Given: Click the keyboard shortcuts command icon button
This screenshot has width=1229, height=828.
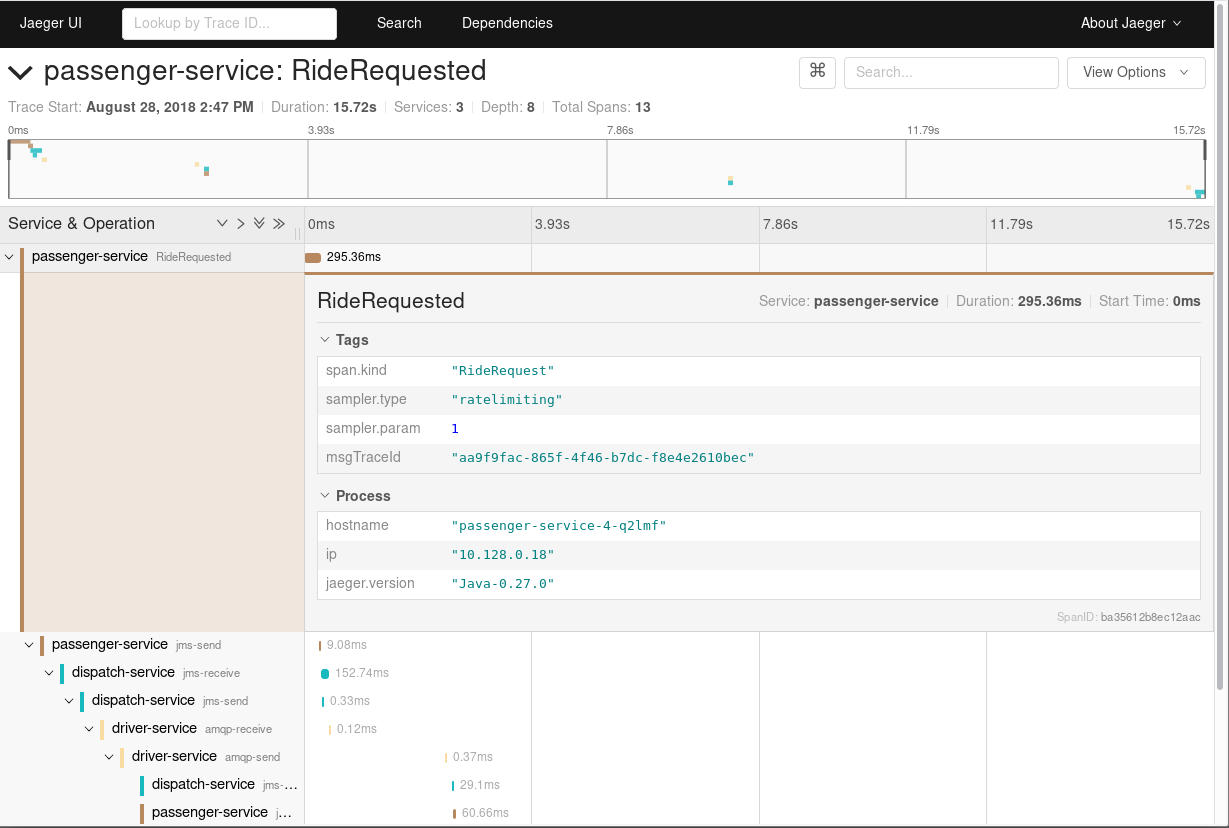Looking at the screenshot, I should (x=817, y=72).
